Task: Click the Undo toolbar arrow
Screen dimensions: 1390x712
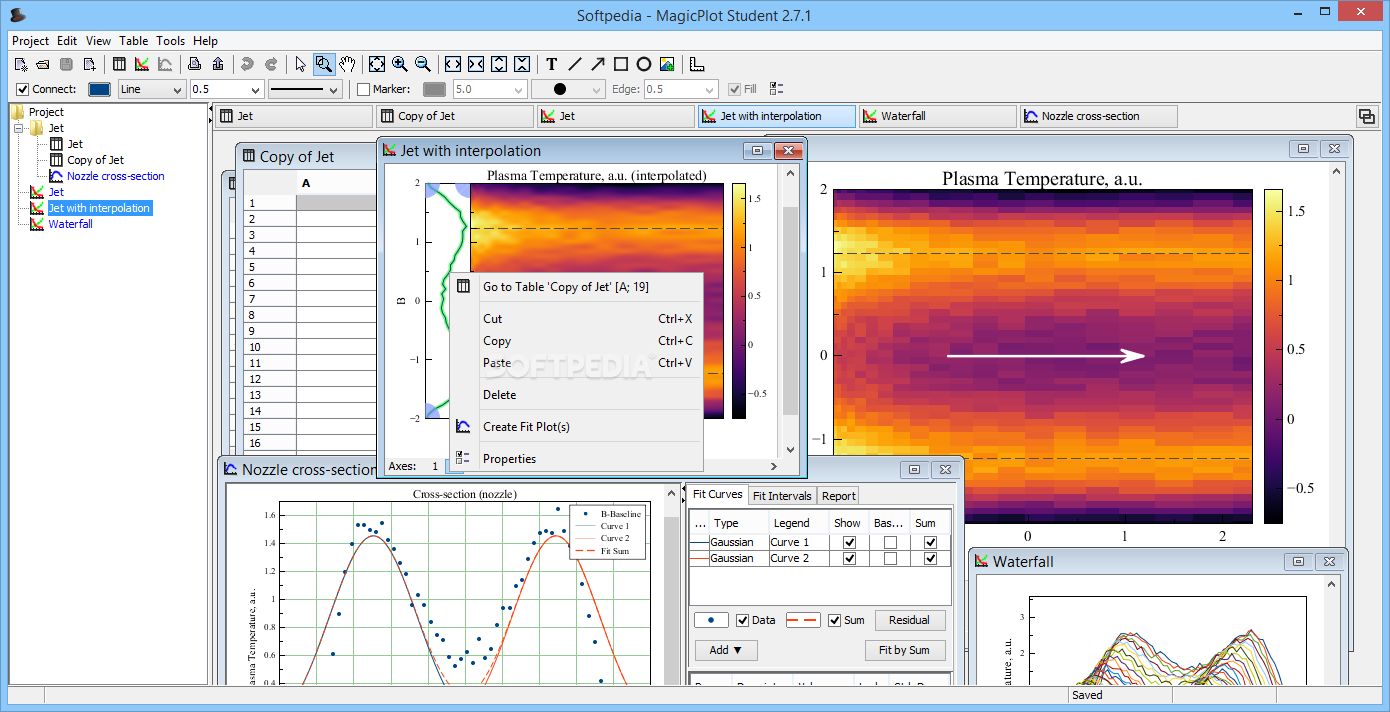Action: click(x=247, y=64)
